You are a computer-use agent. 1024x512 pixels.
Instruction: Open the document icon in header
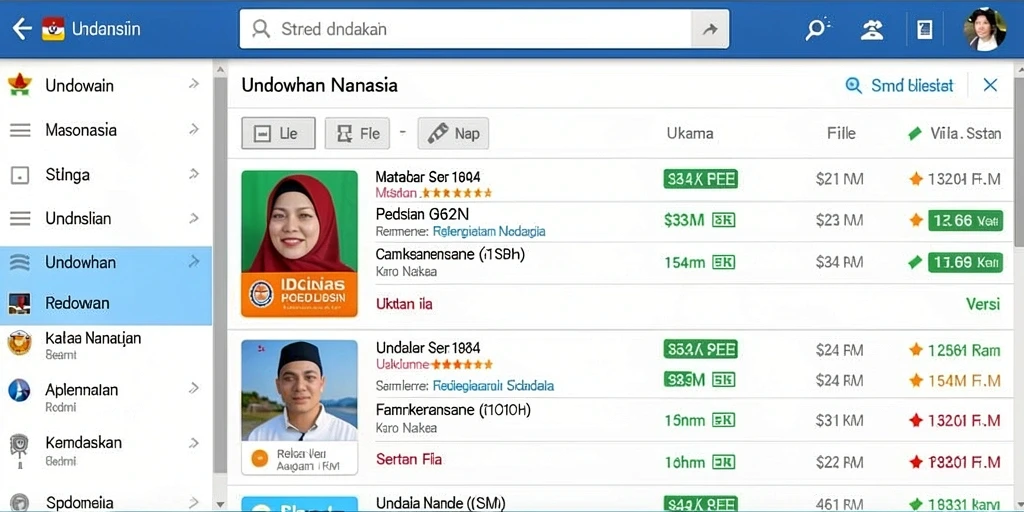(925, 29)
